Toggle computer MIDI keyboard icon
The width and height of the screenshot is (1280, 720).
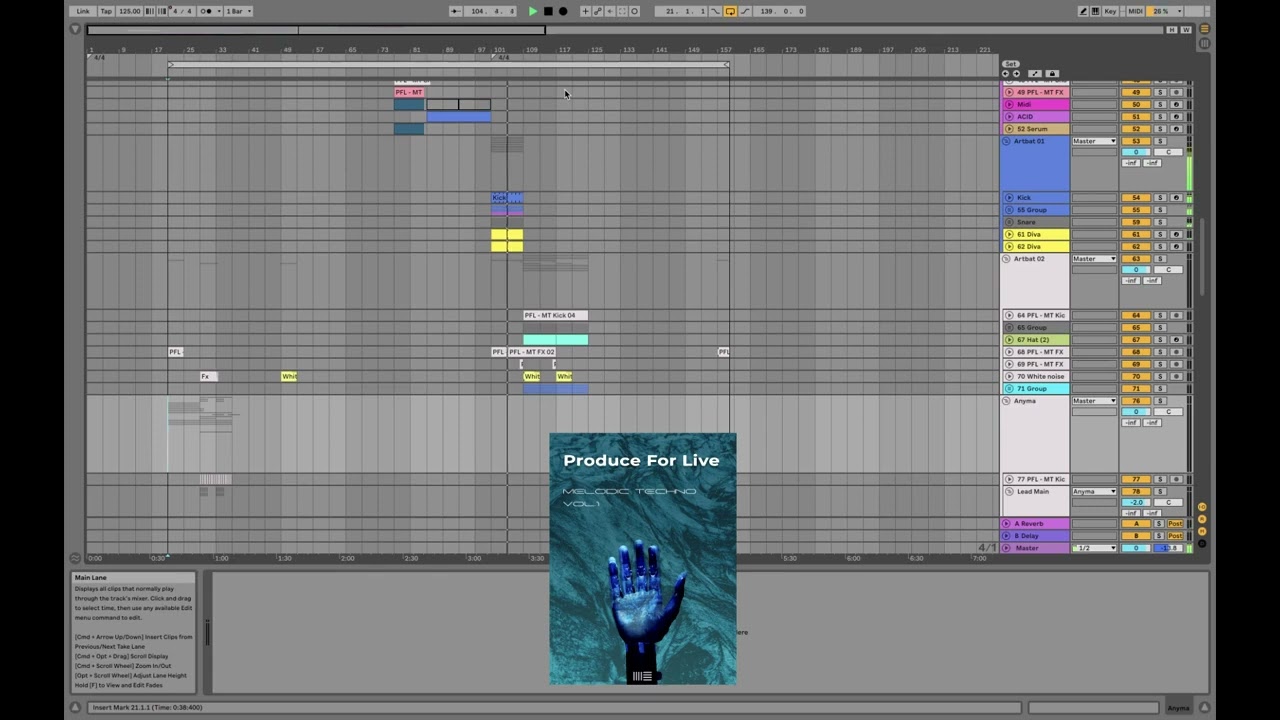(1096, 11)
